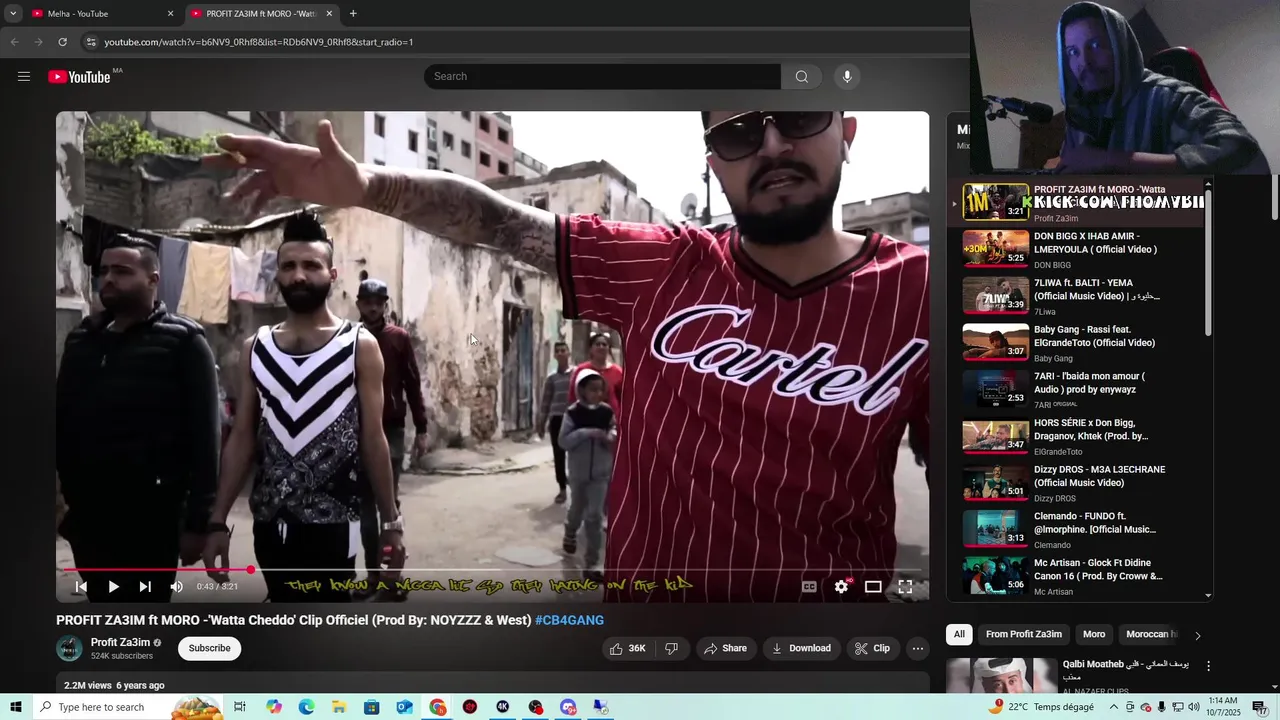Enter fullscreen mode
Screen dimensions: 1280x720
905,587
